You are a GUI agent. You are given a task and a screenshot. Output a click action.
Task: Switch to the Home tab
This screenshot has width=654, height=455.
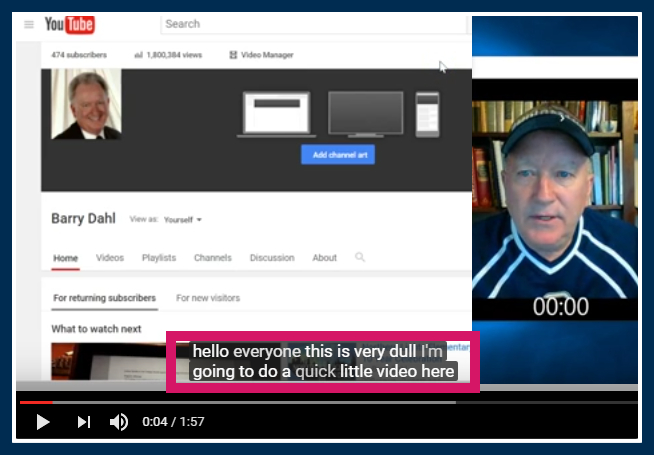pos(65,258)
